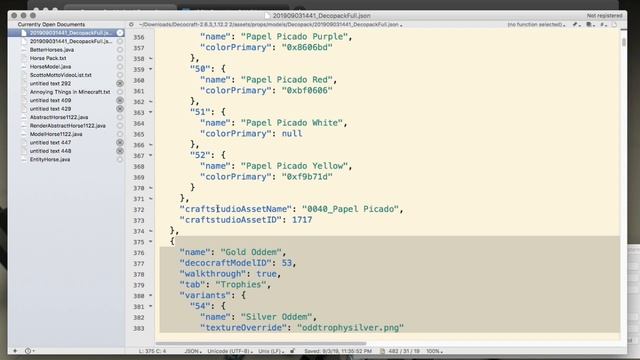
Task: Open the gear menu in navigation bar
Action: click(131, 24)
